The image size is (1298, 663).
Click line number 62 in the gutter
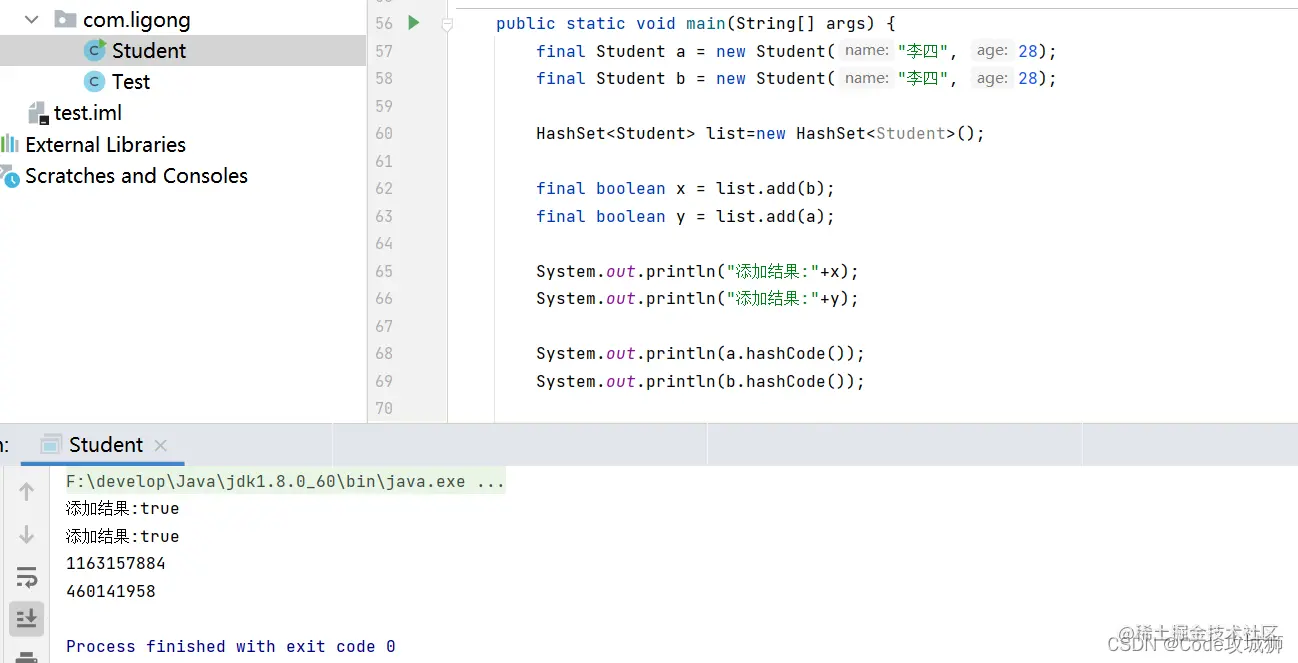coord(384,188)
